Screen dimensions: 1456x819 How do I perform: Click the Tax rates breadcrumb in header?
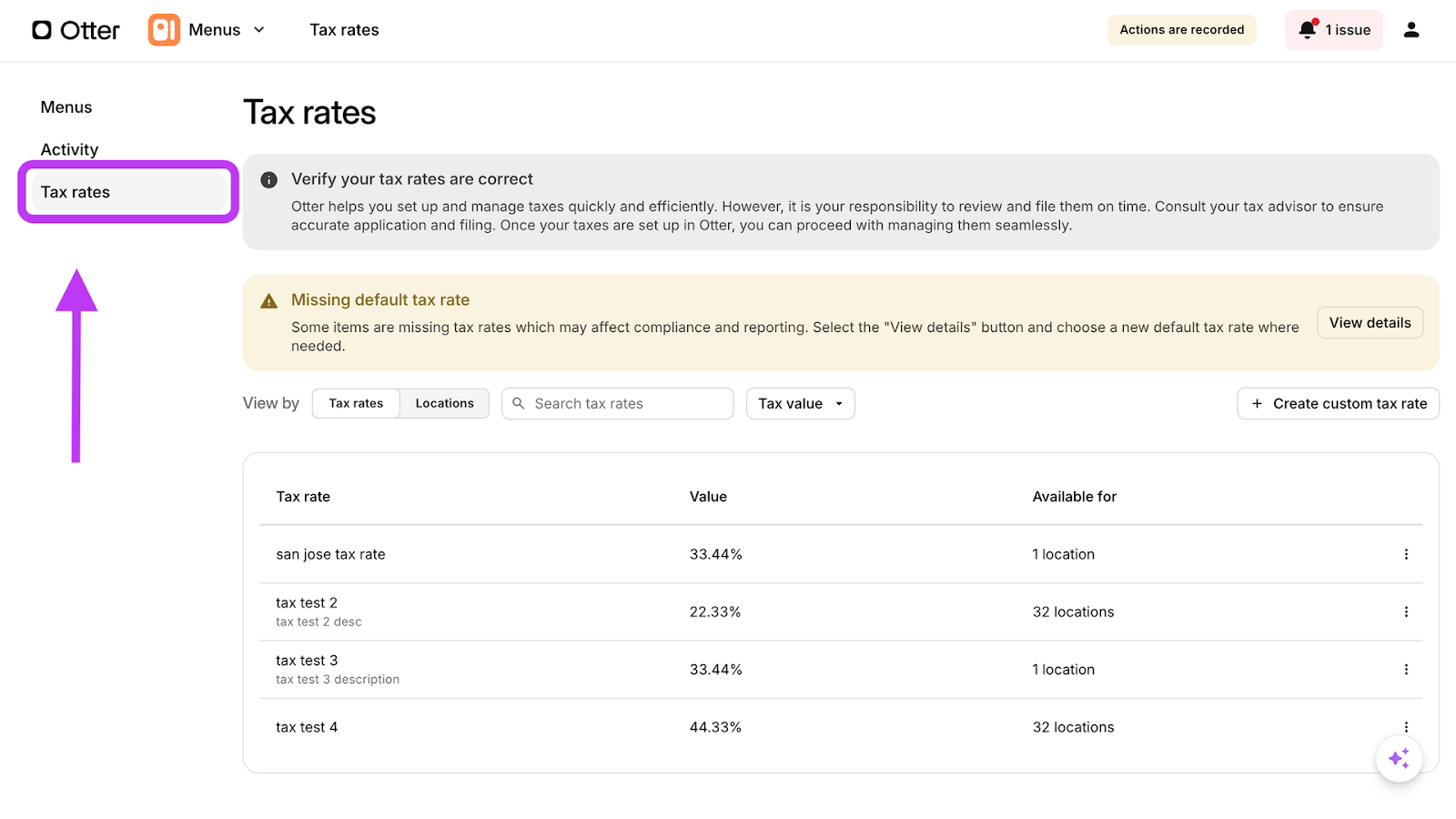344,30
